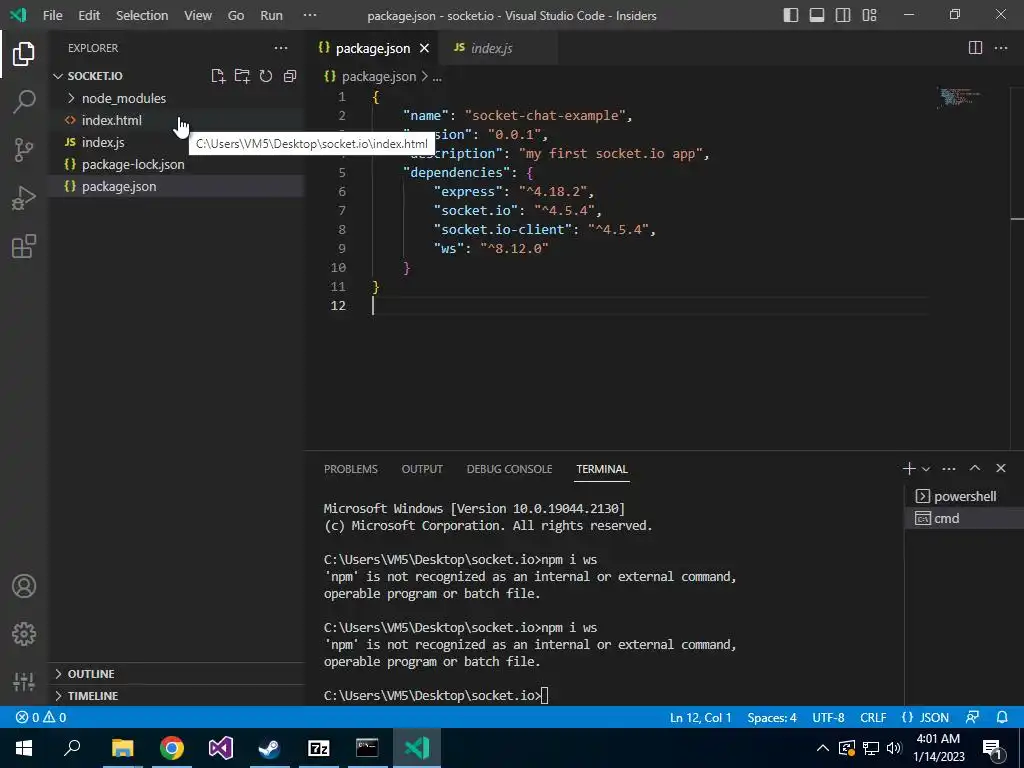Click the breadcrumb ellipsis after package.json
Image resolution: width=1024 pixels, height=768 pixels.
pos(437,76)
